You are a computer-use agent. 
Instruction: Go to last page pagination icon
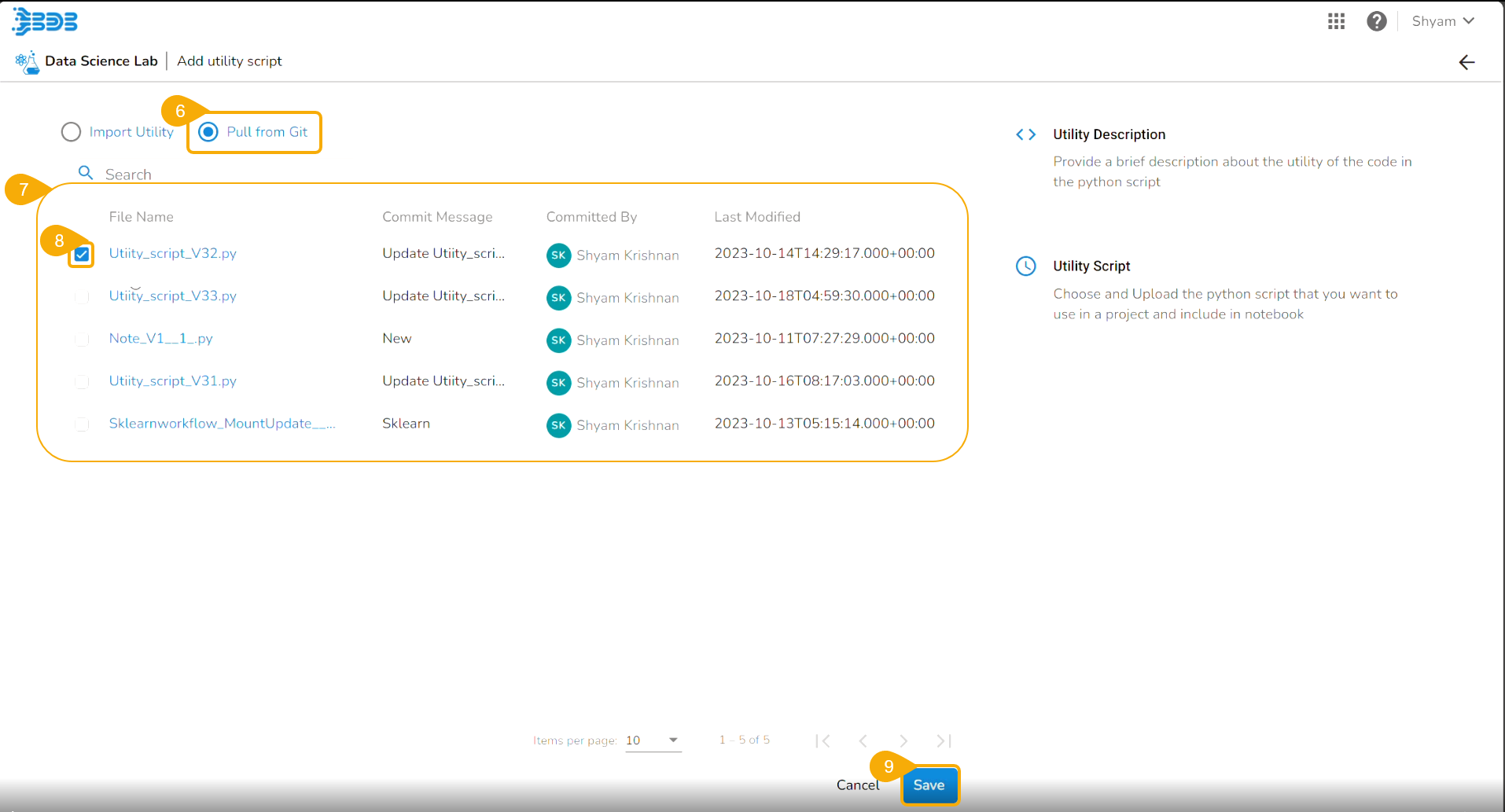point(944,740)
